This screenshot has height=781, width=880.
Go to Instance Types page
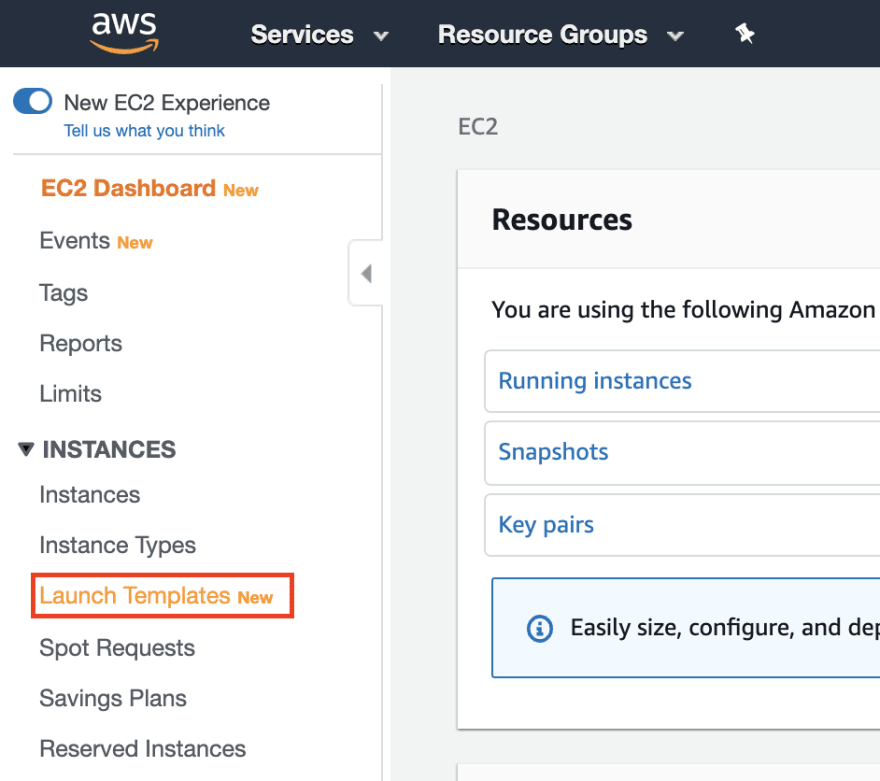click(x=117, y=545)
